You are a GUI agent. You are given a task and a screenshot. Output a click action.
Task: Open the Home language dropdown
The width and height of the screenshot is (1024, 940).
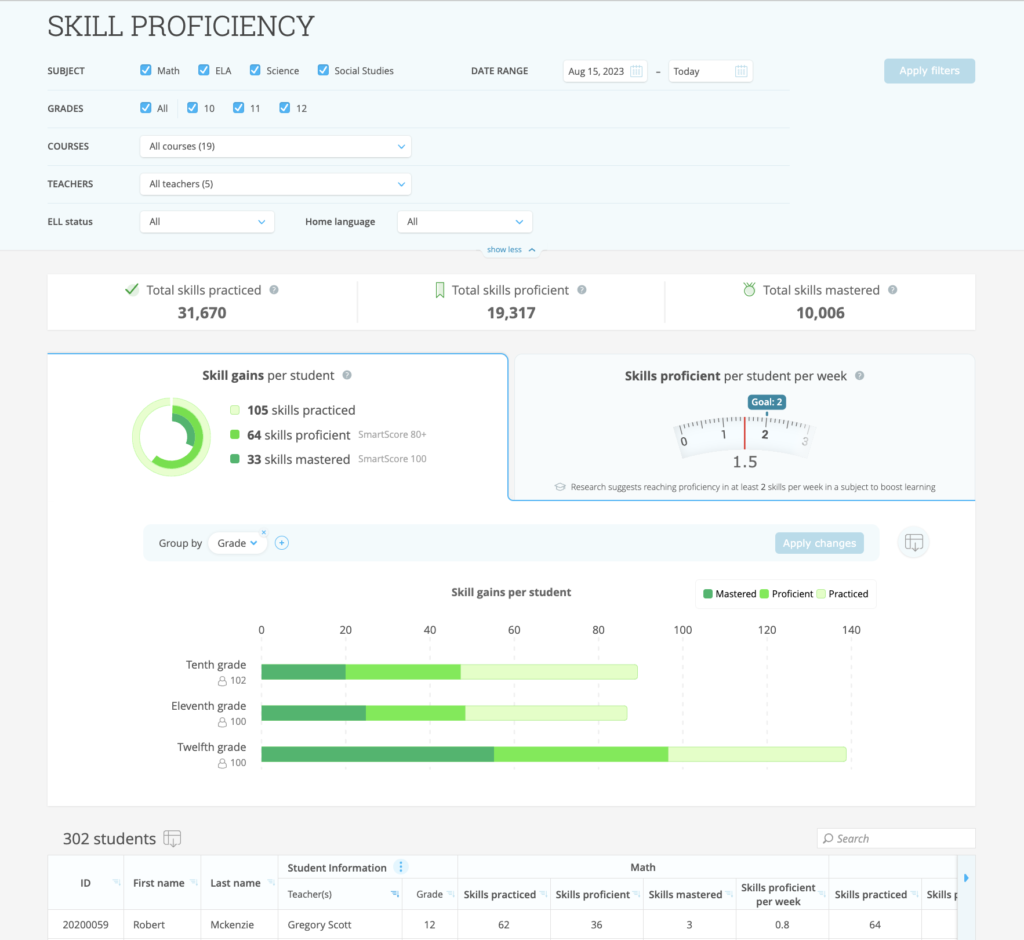pyautogui.click(x=465, y=222)
